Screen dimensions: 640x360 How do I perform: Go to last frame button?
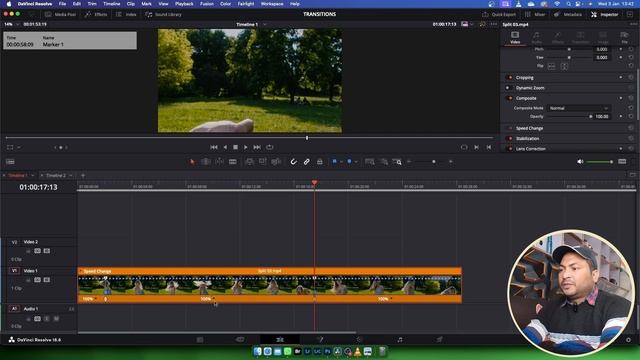coord(257,147)
